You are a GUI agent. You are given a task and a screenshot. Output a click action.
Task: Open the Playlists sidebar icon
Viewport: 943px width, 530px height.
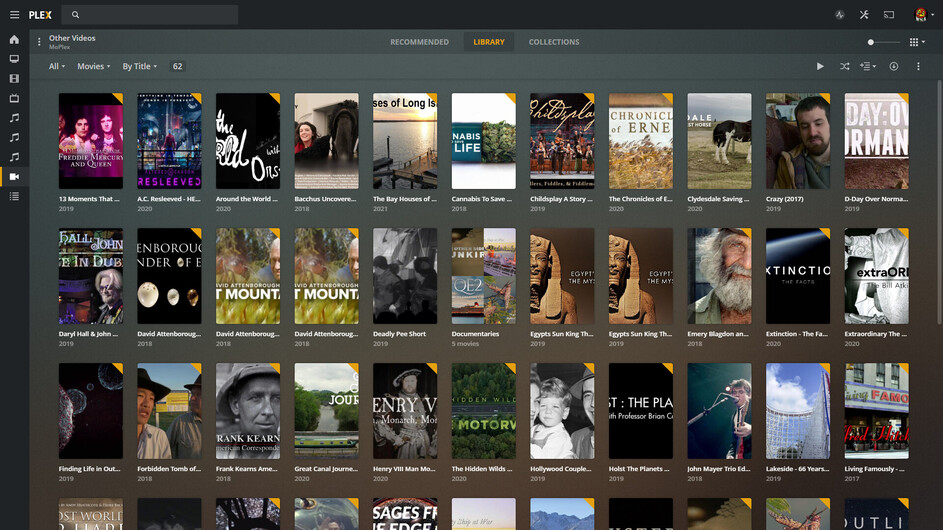[14, 196]
